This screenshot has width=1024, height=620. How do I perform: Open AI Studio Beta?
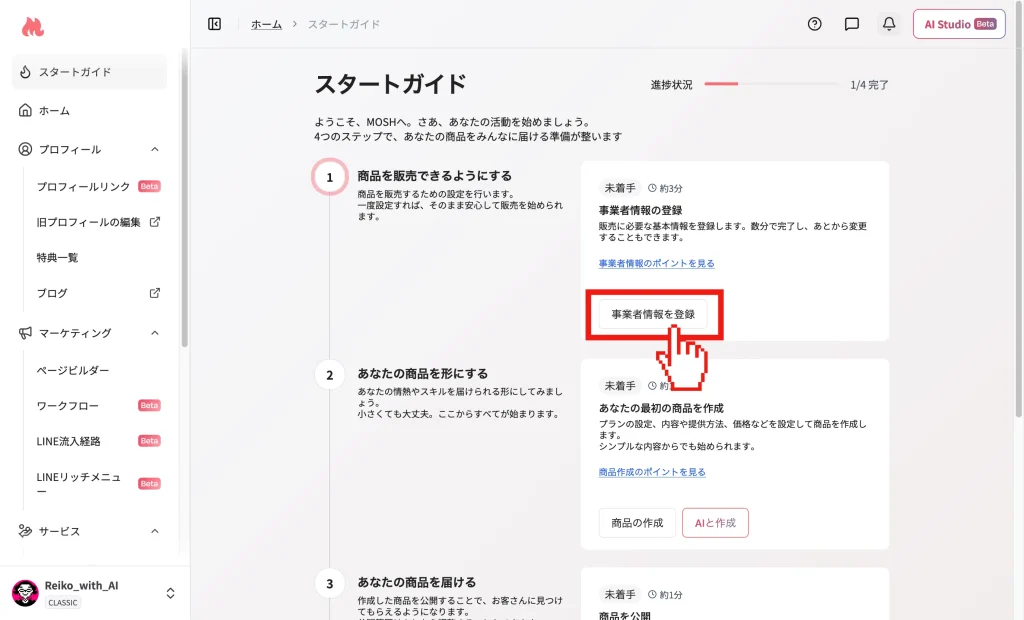click(x=959, y=24)
